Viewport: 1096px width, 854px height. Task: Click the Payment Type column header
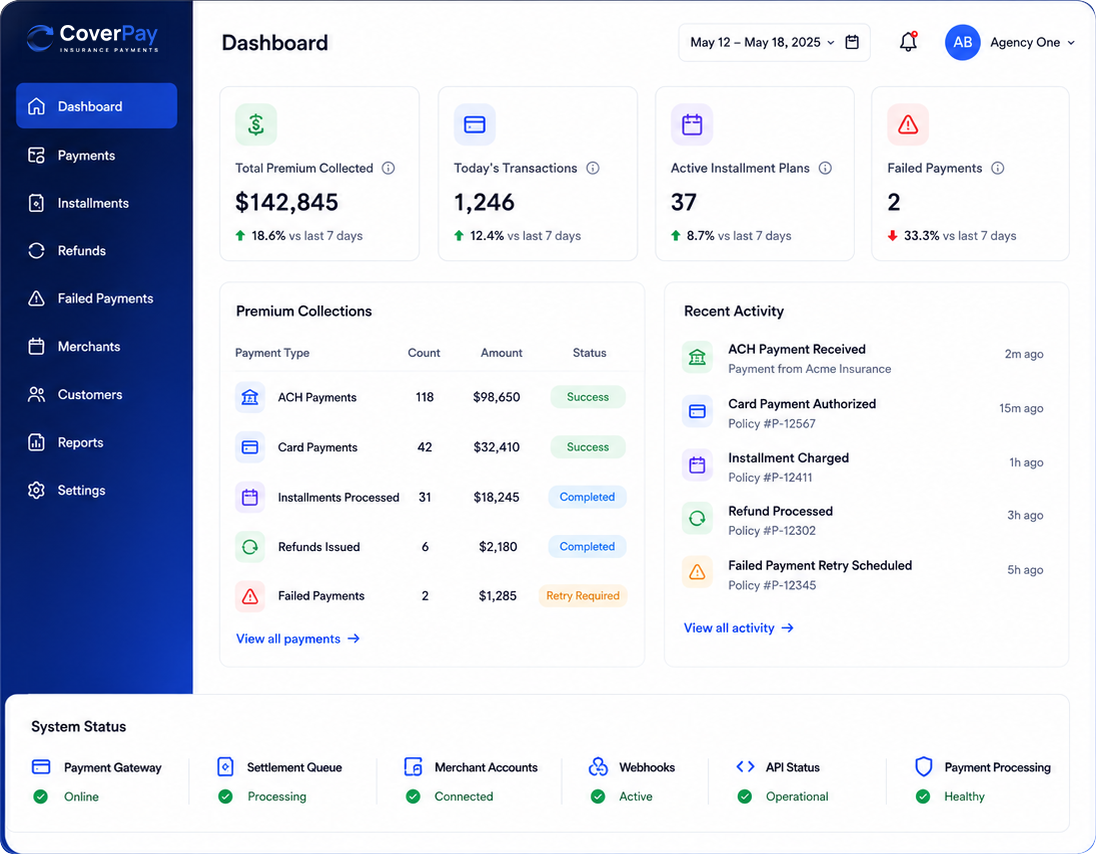[272, 353]
